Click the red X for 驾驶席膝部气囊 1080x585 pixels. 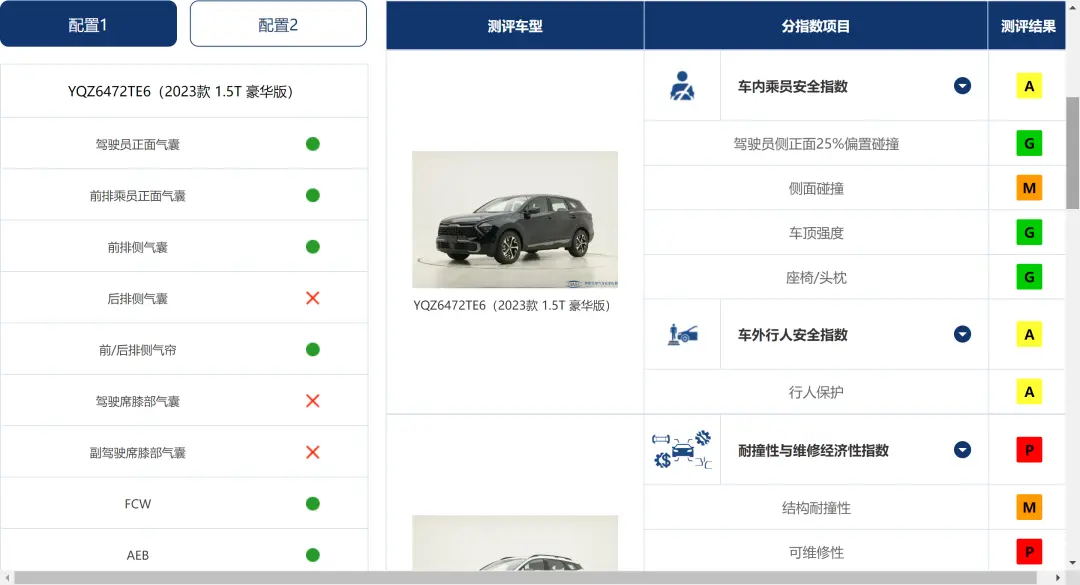click(313, 401)
